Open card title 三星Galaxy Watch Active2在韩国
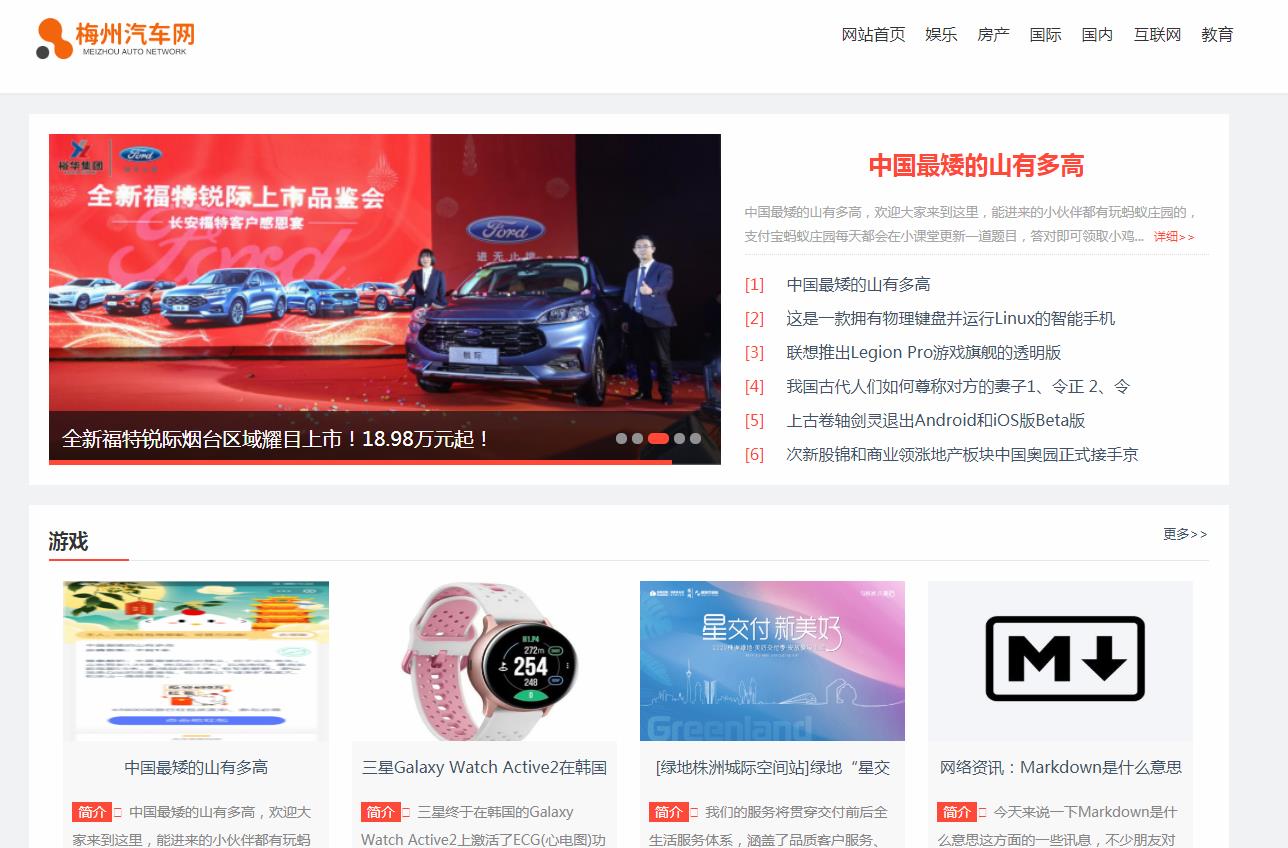Screen dimensions: 1288x848 point(484,767)
